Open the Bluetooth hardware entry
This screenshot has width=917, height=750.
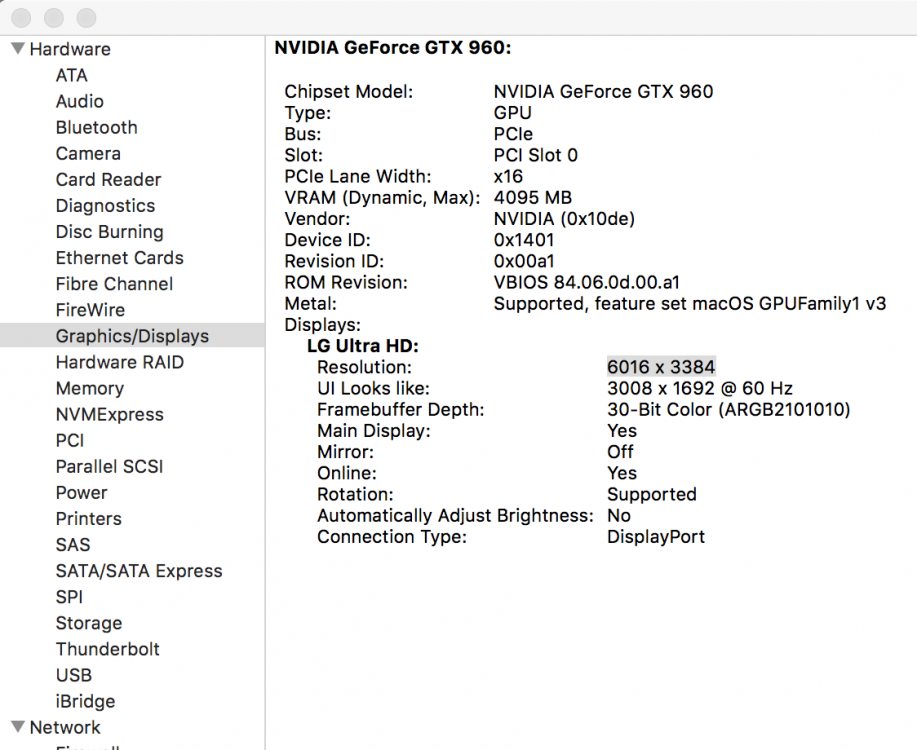(96, 128)
